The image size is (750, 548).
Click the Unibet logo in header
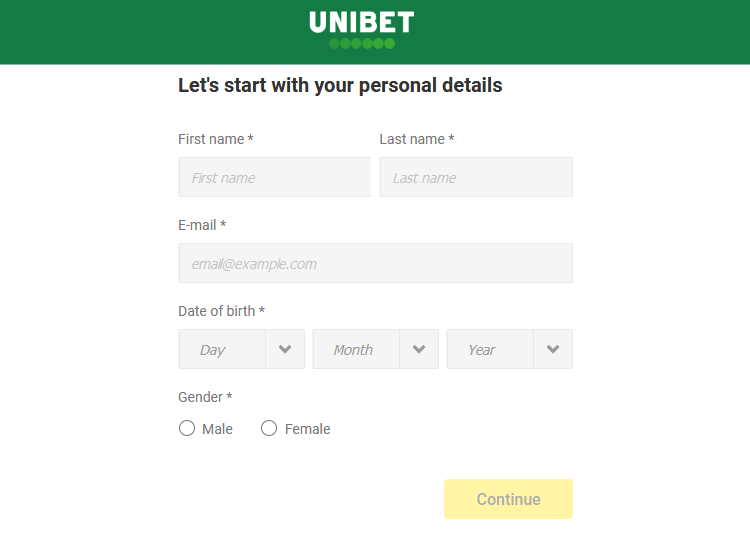[362, 30]
